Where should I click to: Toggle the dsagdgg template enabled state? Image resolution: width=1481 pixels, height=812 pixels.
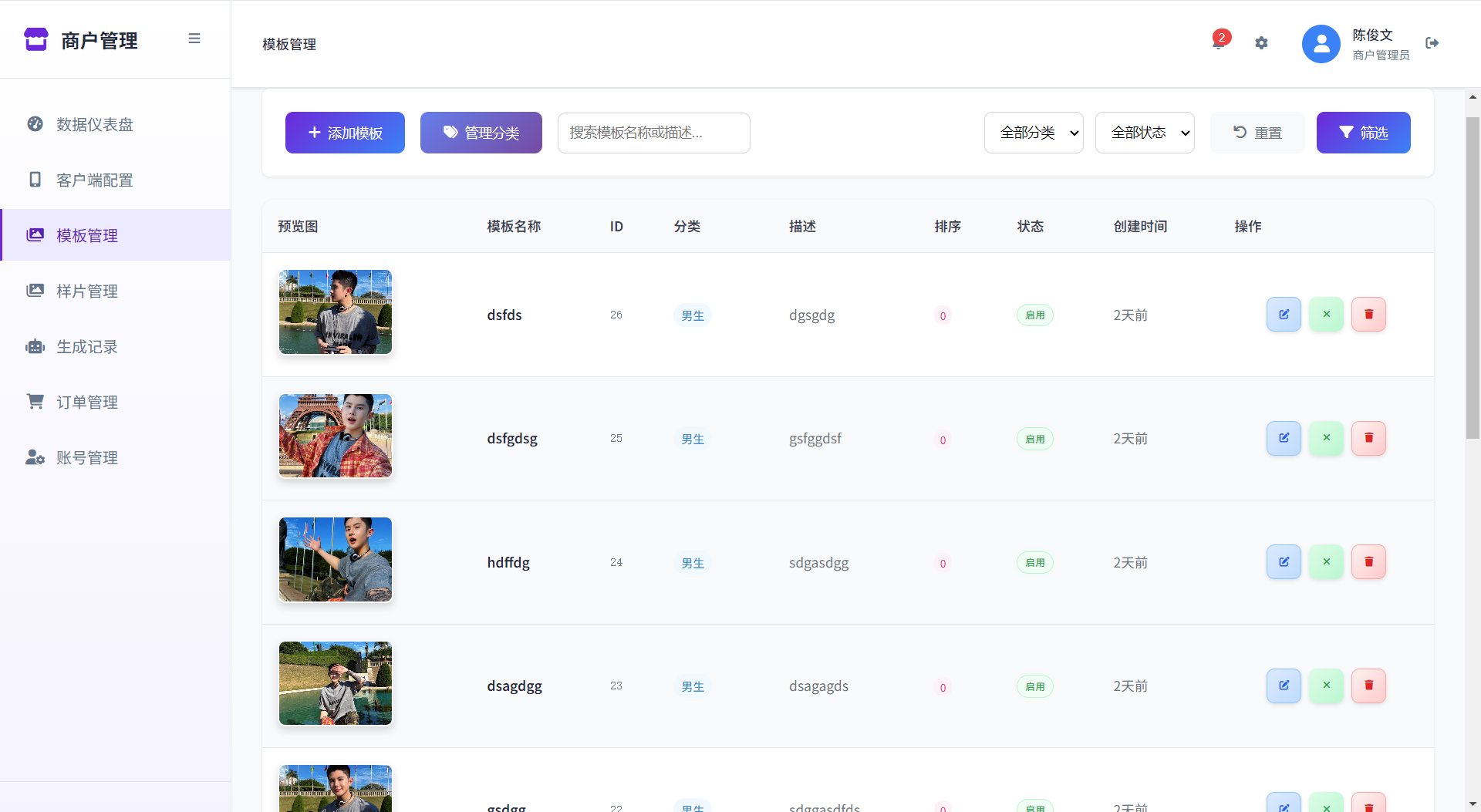(x=1326, y=686)
